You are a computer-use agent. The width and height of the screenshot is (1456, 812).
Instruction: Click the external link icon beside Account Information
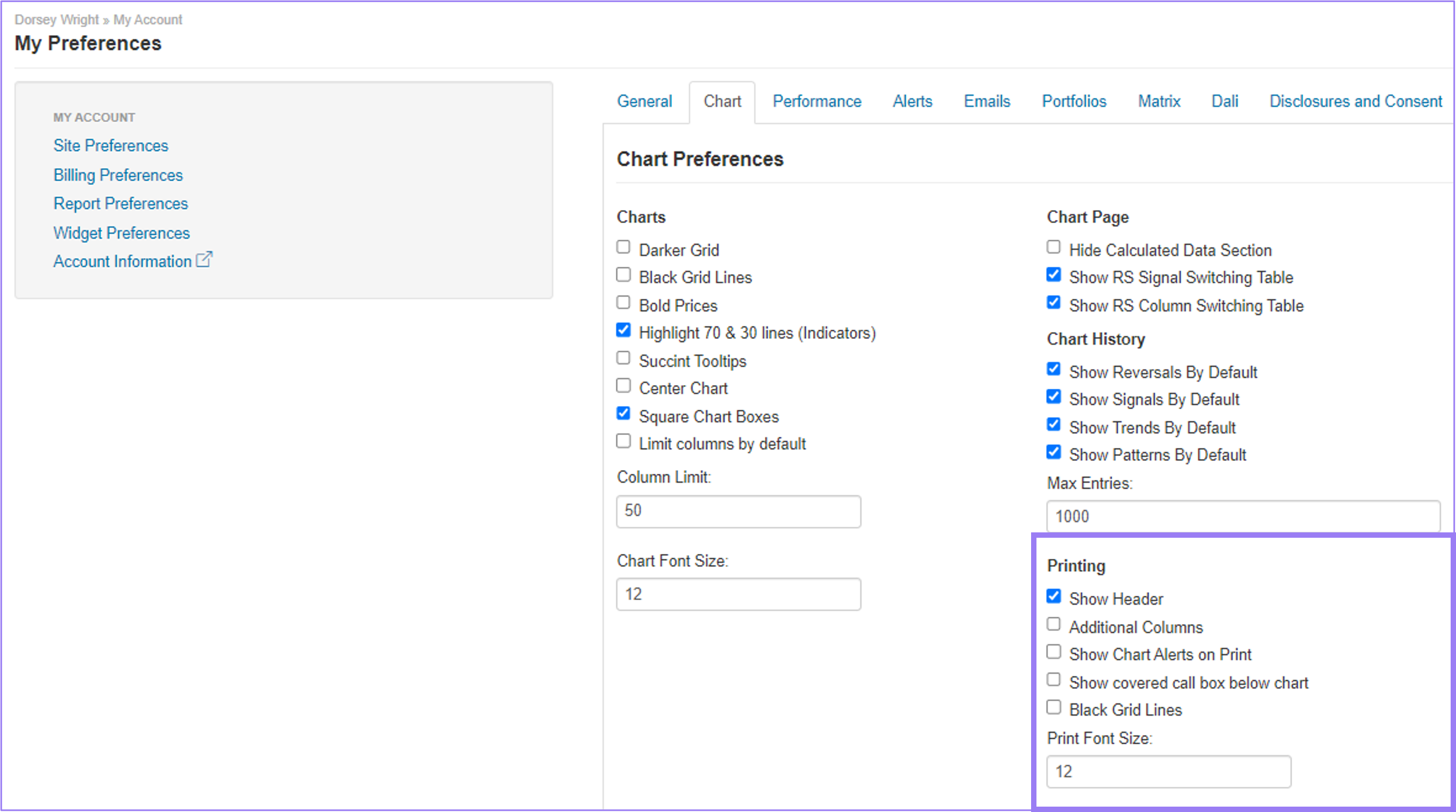pos(204,260)
